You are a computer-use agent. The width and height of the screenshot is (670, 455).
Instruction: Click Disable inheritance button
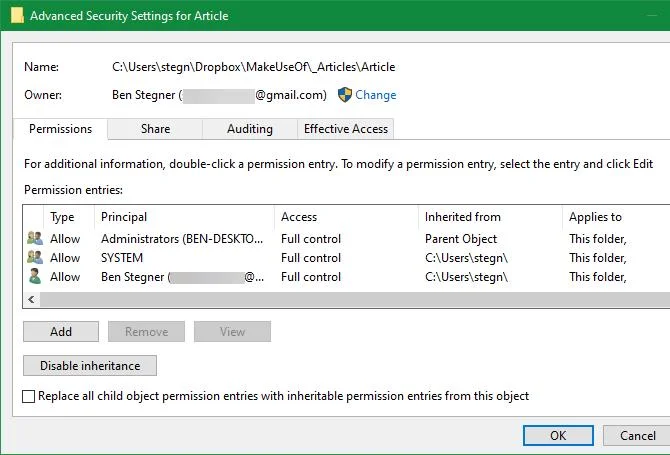coord(90,366)
